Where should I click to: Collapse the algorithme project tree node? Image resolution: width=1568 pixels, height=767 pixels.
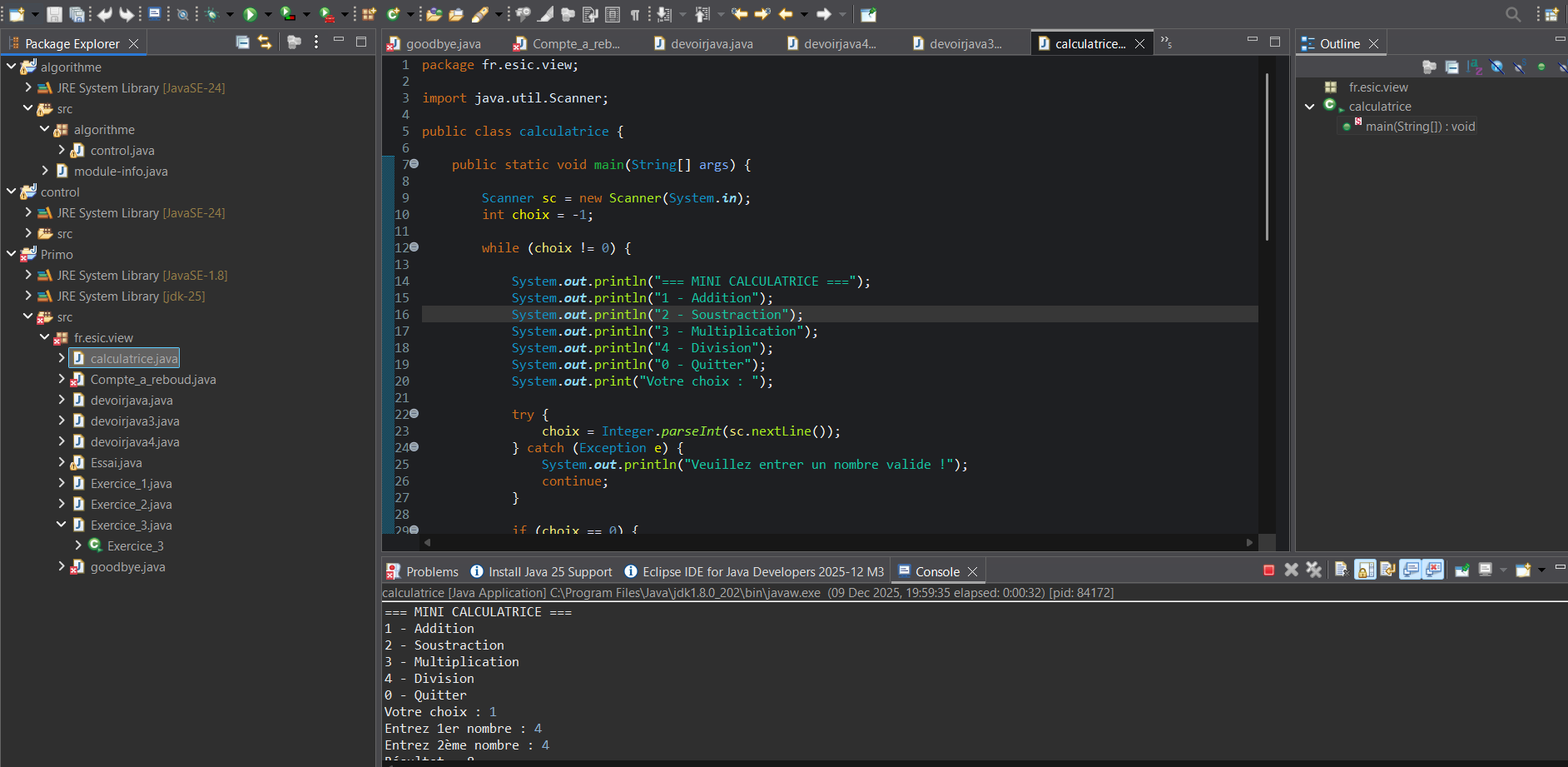tap(12, 67)
